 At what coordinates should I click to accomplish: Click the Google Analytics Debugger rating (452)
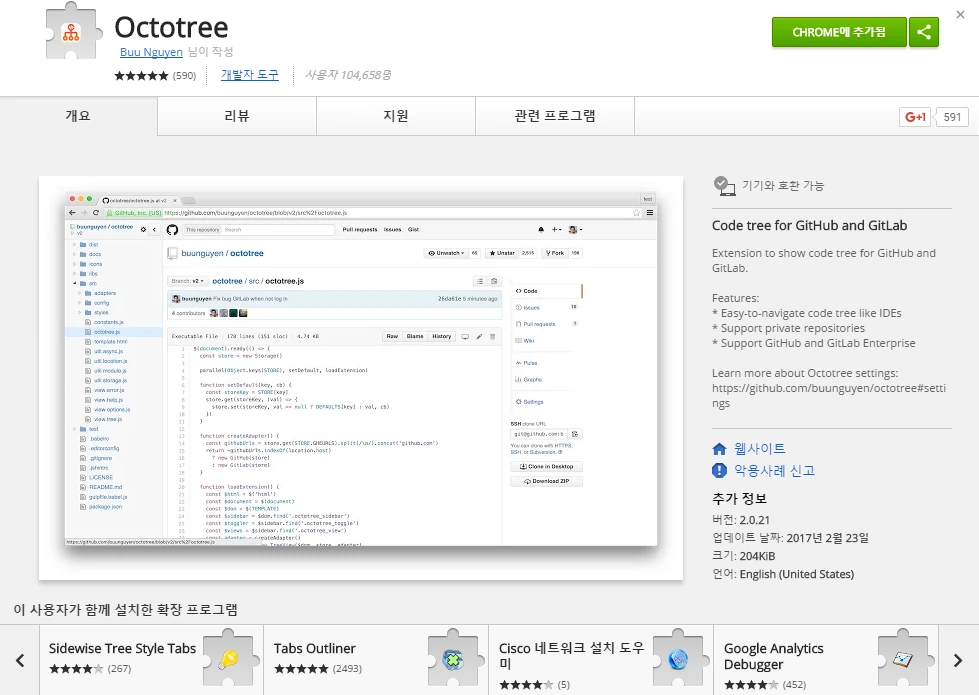click(x=765, y=684)
